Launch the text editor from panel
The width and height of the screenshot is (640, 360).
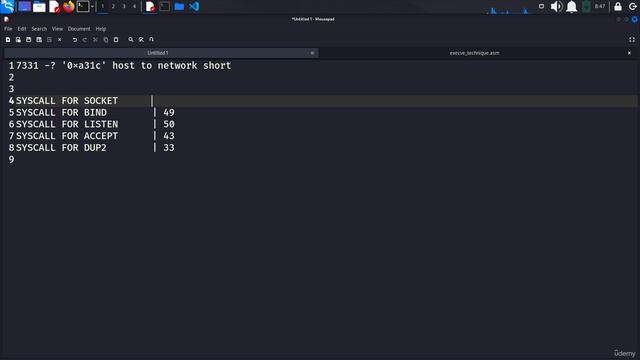pos(54,7)
